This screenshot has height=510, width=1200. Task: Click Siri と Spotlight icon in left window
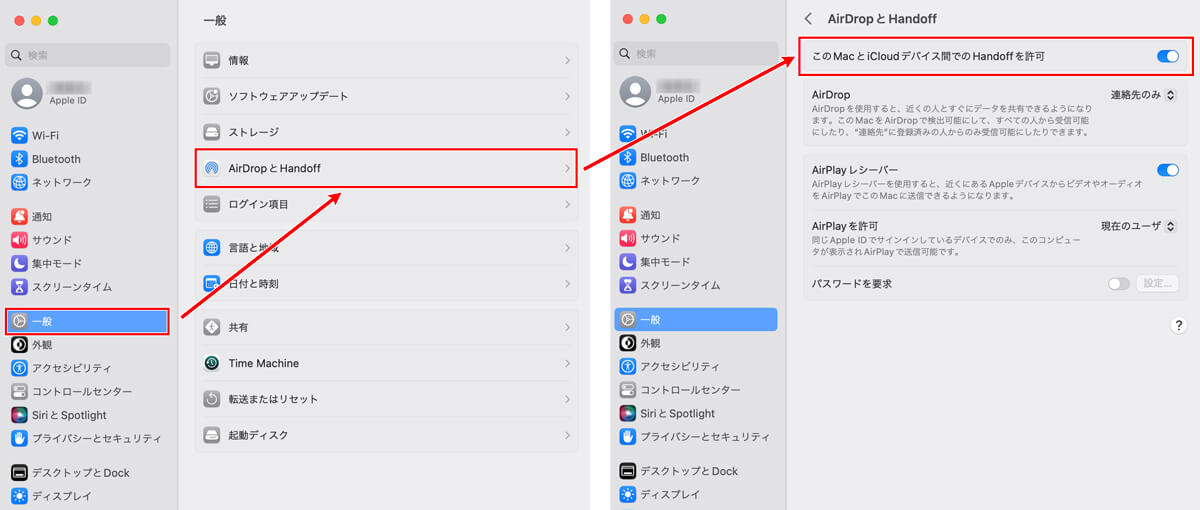[19, 415]
